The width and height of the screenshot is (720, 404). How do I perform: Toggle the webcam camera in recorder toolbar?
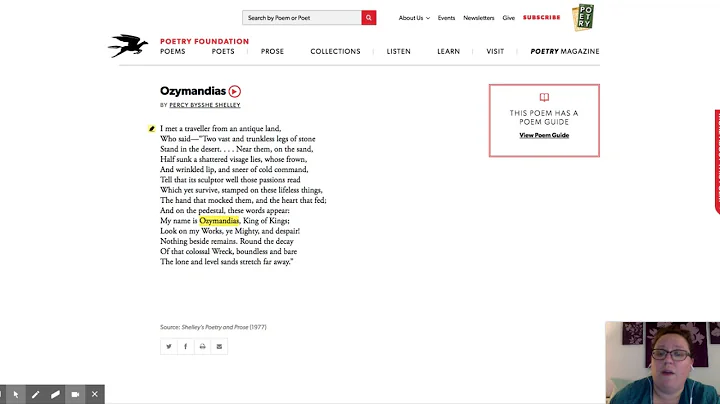tap(75, 394)
